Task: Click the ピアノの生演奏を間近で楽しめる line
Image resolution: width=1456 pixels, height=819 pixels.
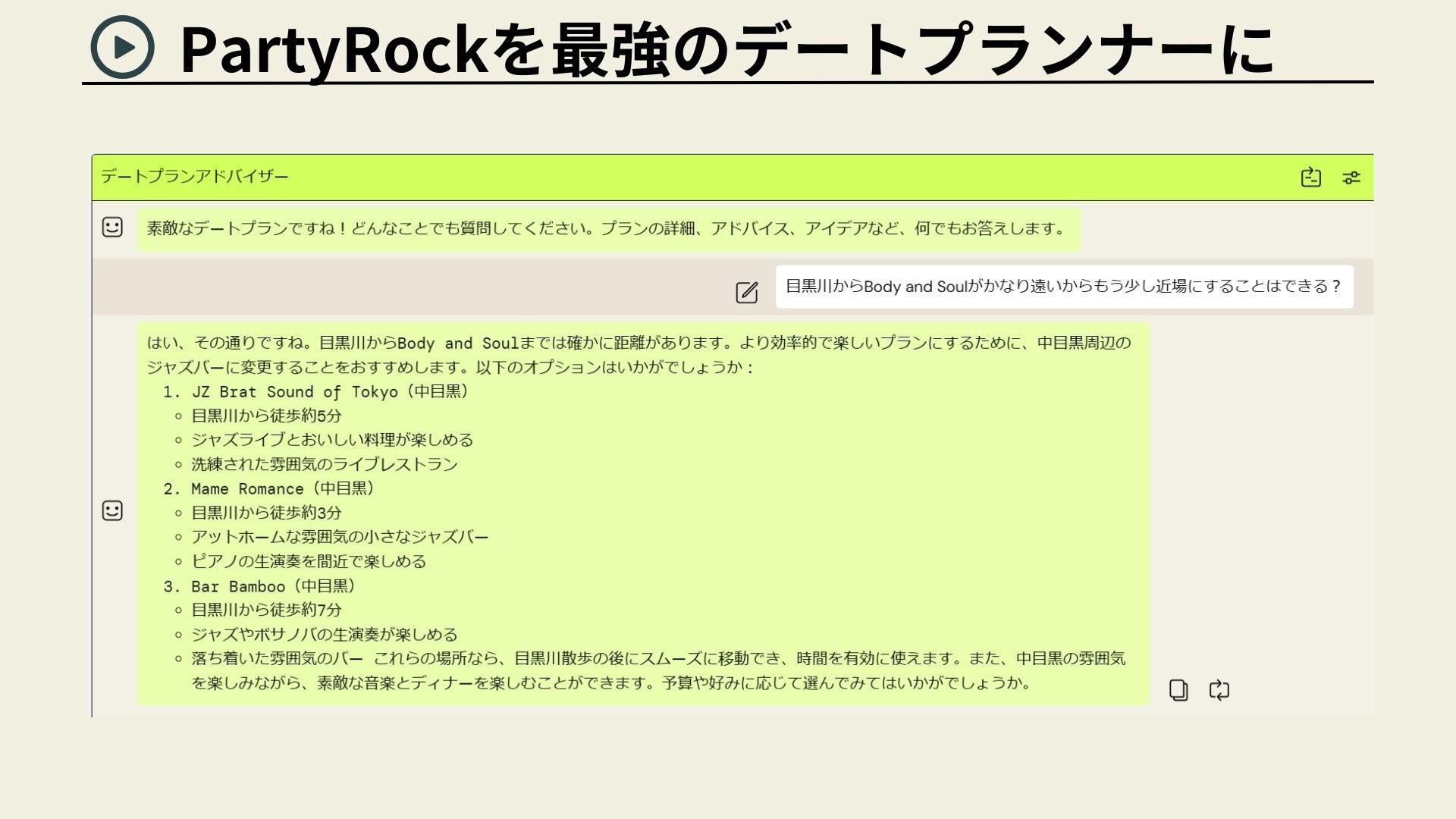Action: [309, 561]
